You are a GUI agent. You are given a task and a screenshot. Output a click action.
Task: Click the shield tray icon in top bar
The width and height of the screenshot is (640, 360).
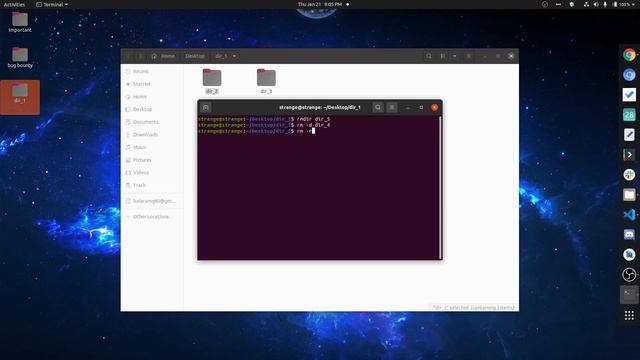(572, 4)
